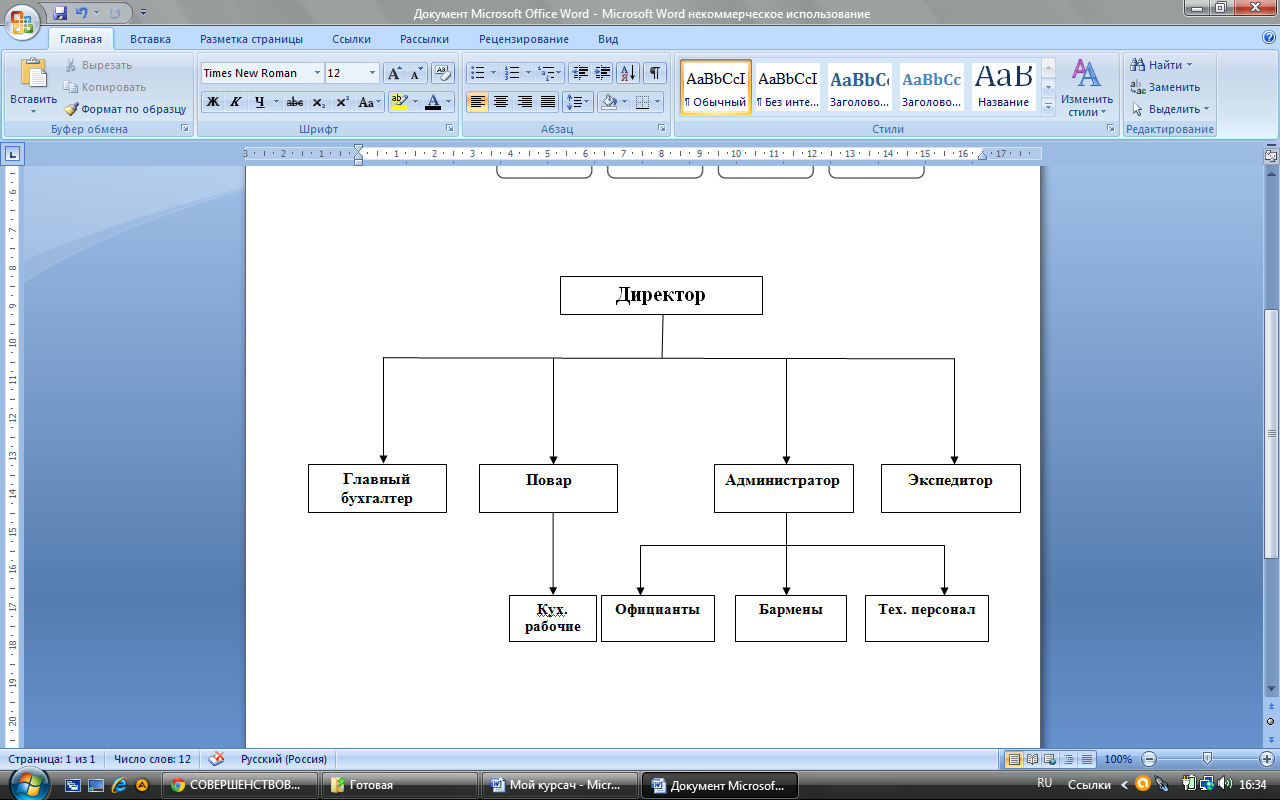Click the tab selector ruler button

click(x=13, y=154)
